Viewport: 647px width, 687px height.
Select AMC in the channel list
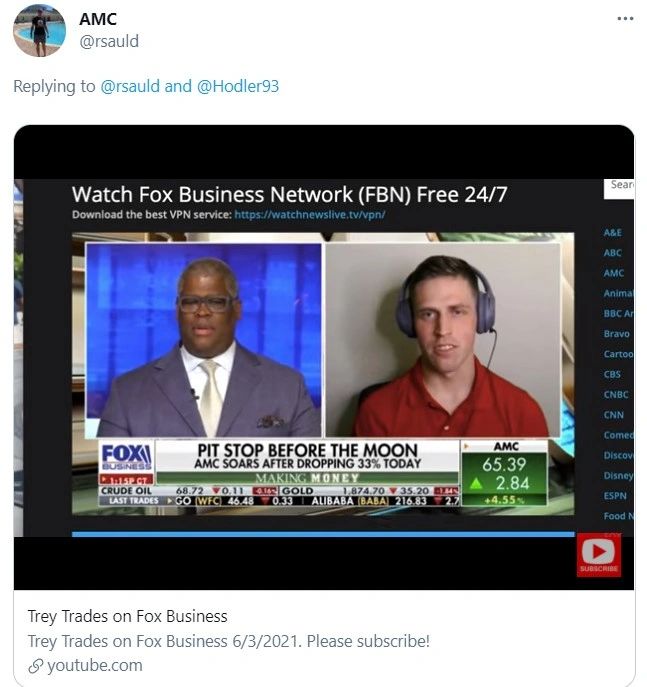coord(613,273)
